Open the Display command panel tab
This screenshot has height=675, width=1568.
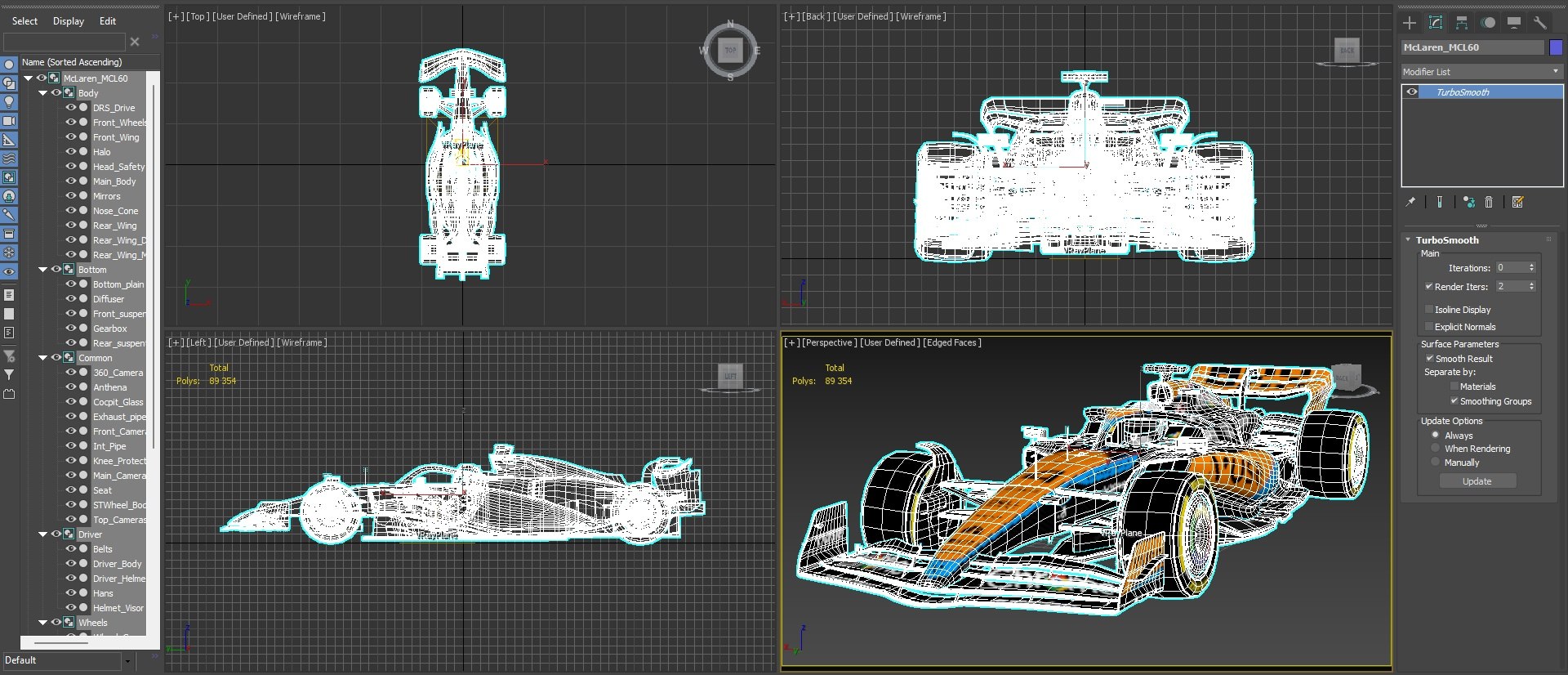coord(1514,23)
